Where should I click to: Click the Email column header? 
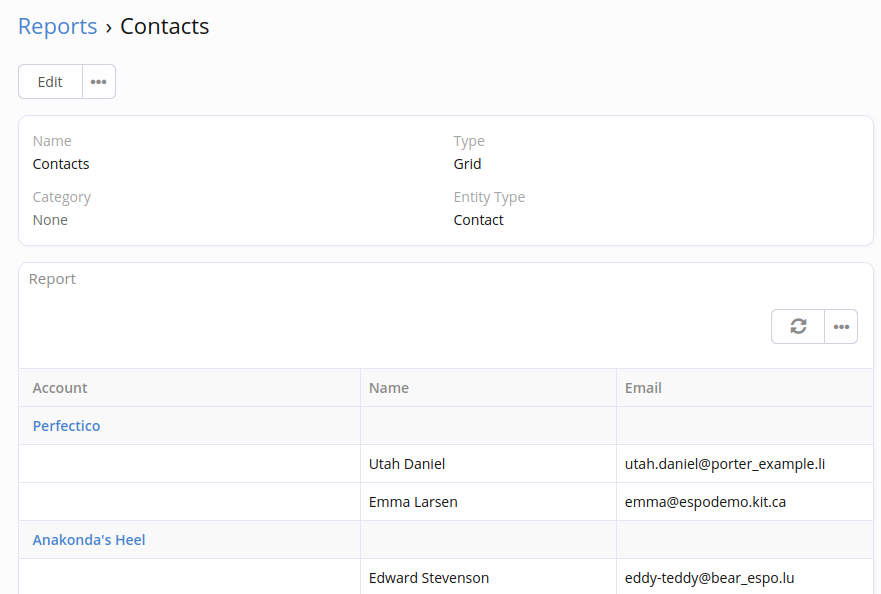[x=643, y=388]
